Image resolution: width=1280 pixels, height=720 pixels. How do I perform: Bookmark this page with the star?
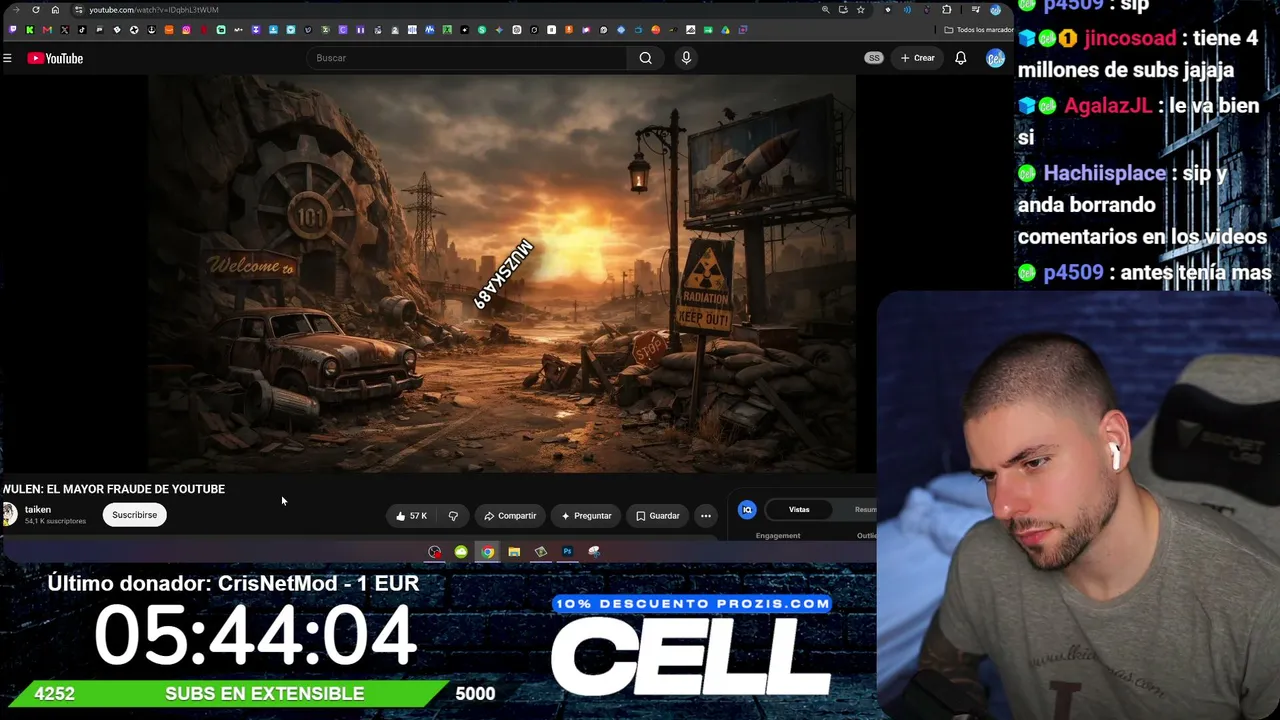point(860,10)
